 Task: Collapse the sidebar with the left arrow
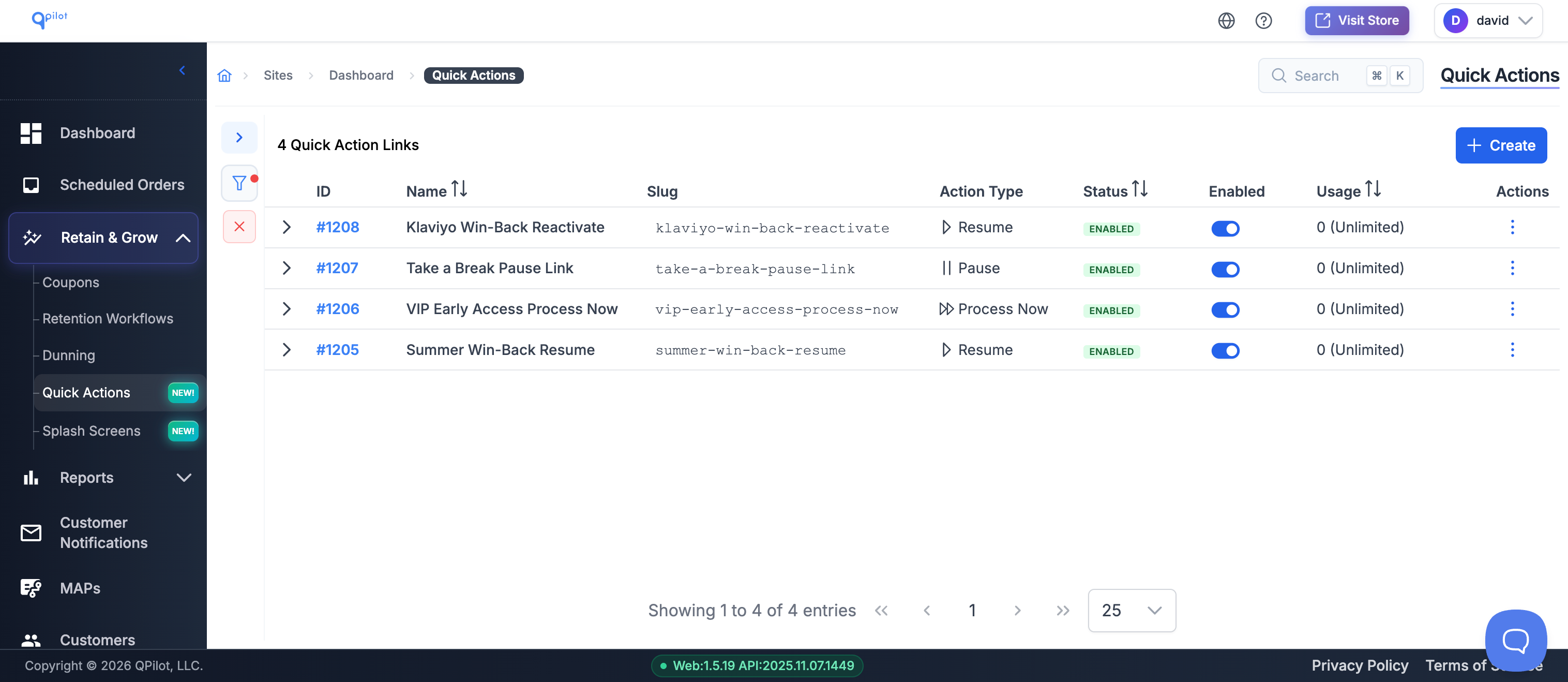click(182, 71)
